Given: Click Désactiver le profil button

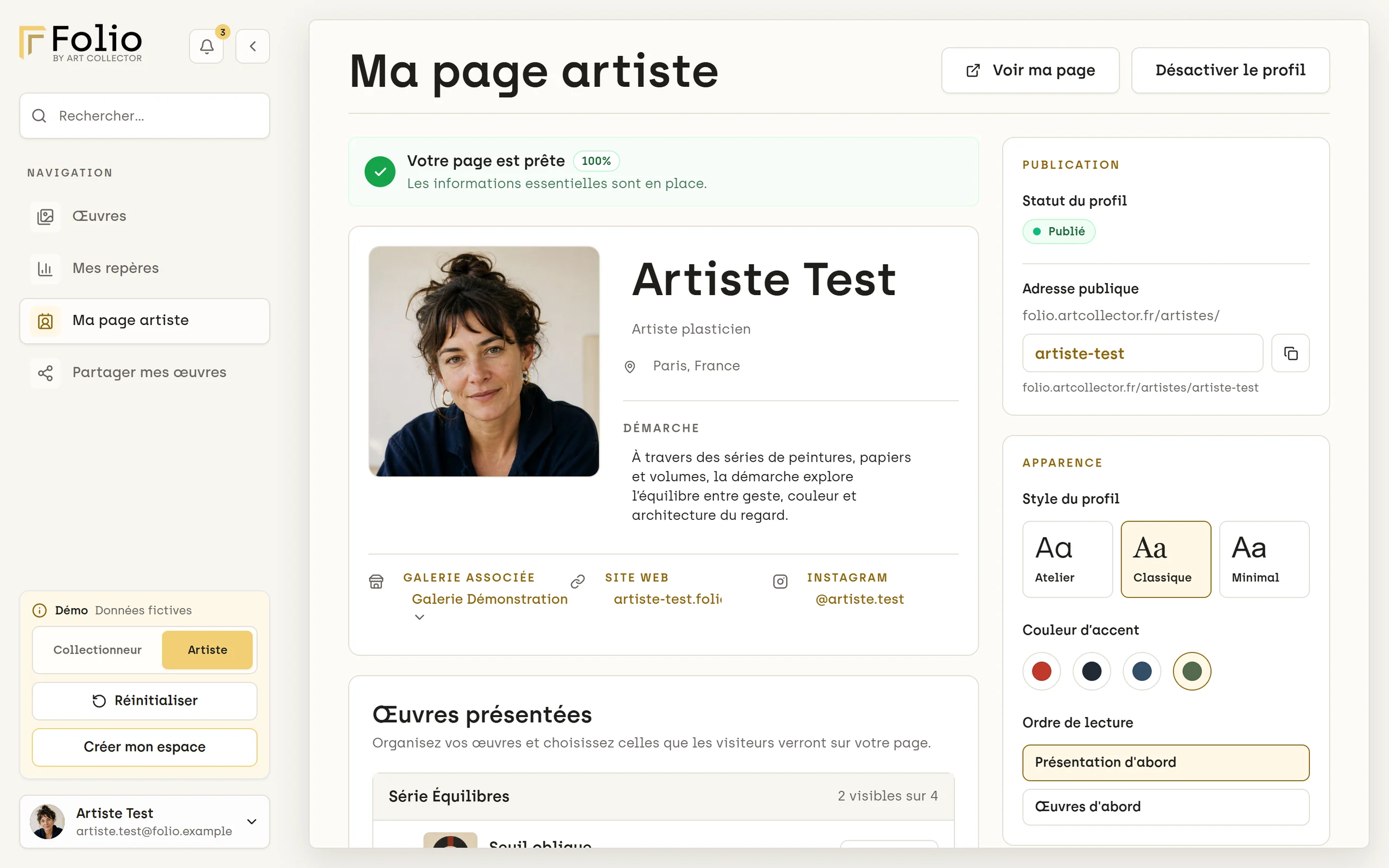Looking at the screenshot, I should tap(1230, 71).
